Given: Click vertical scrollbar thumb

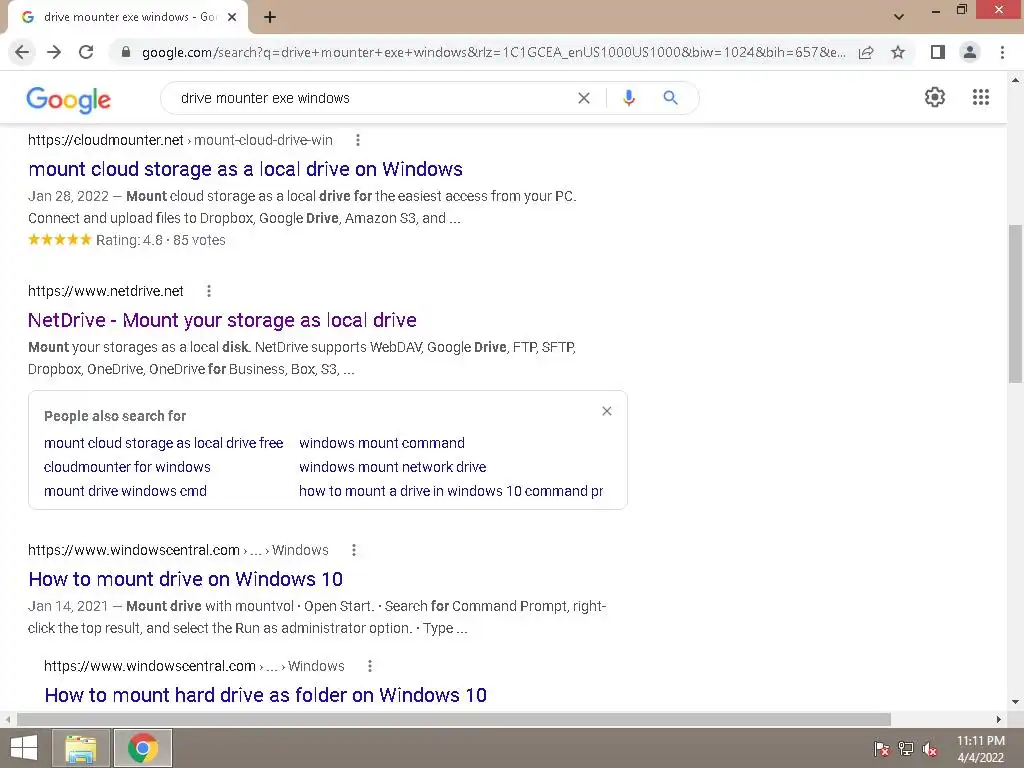Looking at the screenshot, I should tap(1015, 304).
